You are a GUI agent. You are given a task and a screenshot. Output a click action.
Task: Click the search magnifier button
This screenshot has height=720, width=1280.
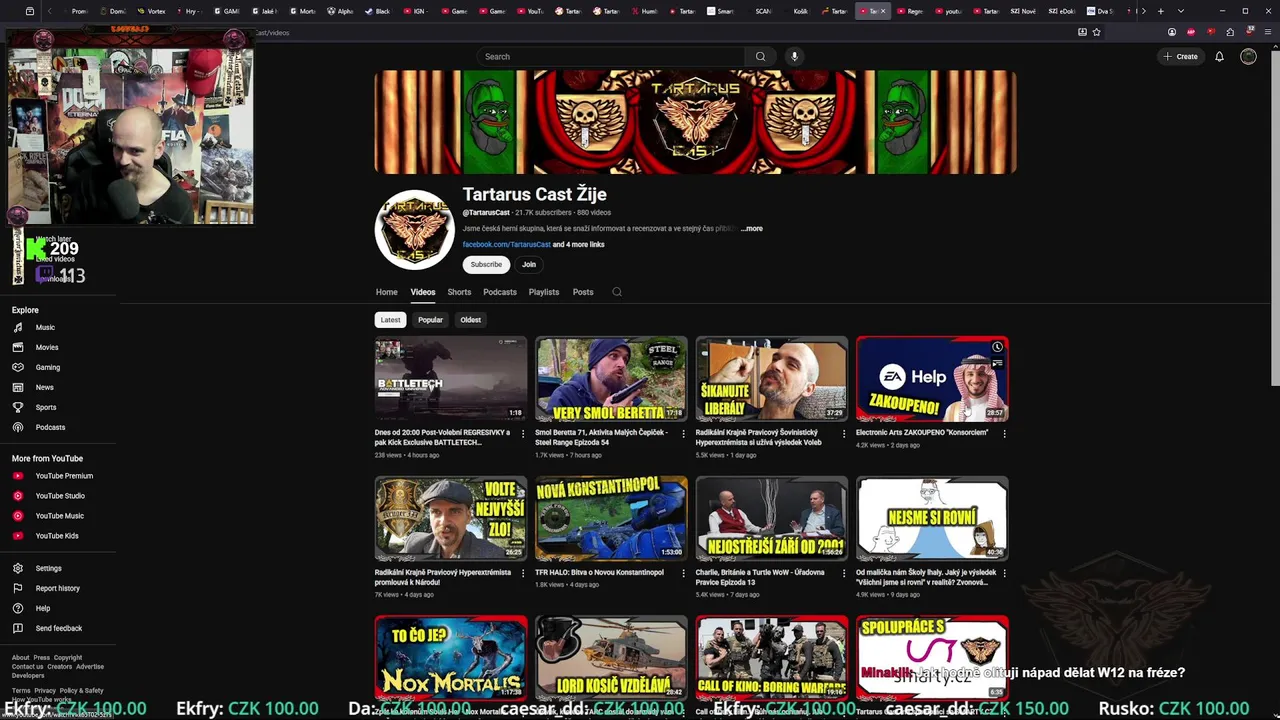coord(760,57)
